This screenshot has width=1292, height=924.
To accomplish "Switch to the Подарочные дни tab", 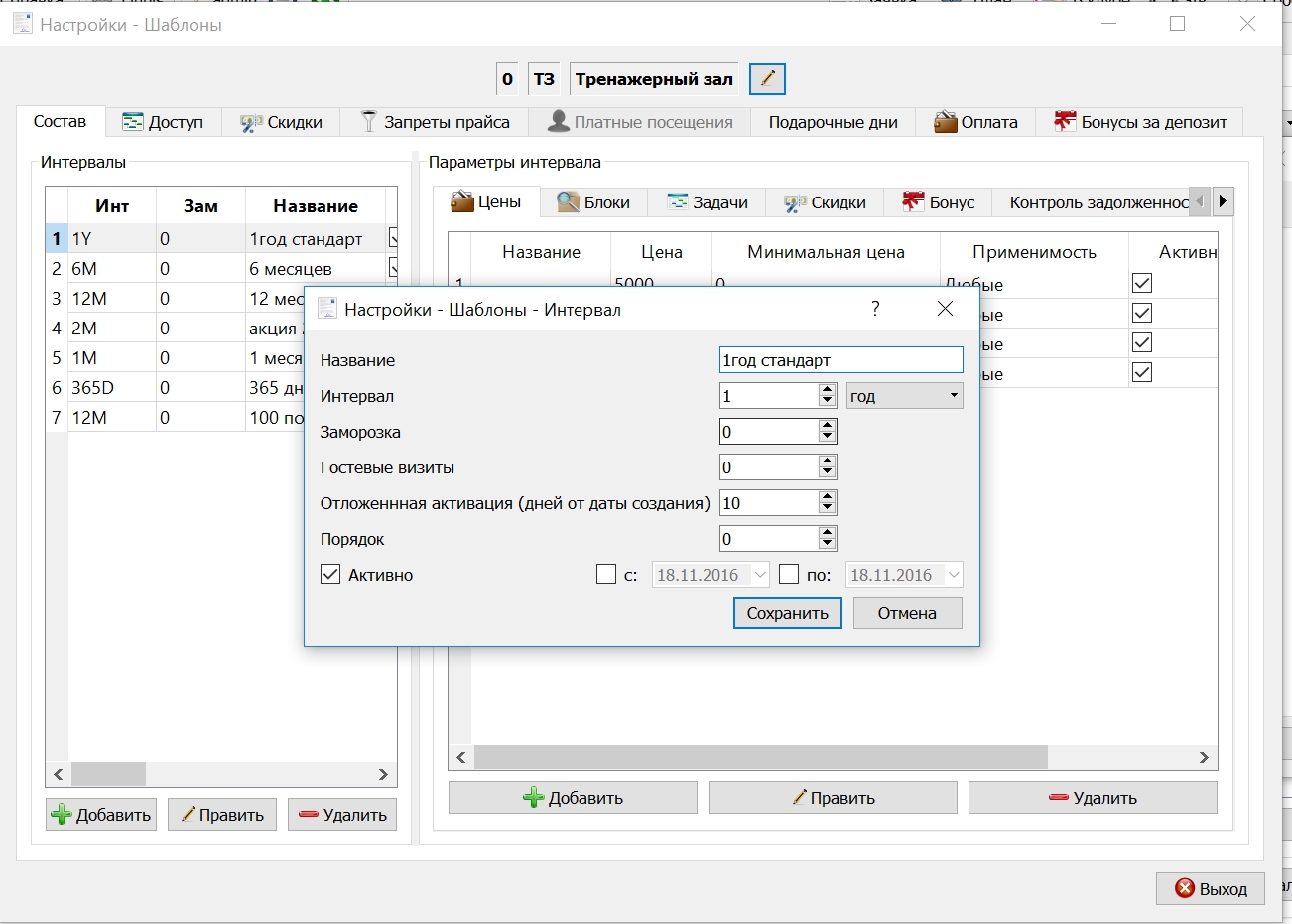I will (x=833, y=122).
